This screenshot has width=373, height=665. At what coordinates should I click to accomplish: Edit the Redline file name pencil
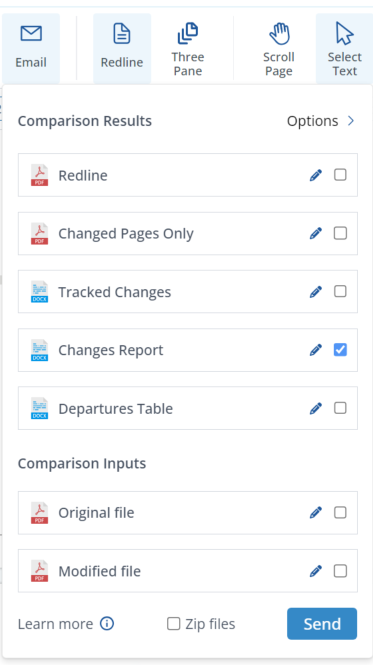tap(316, 175)
